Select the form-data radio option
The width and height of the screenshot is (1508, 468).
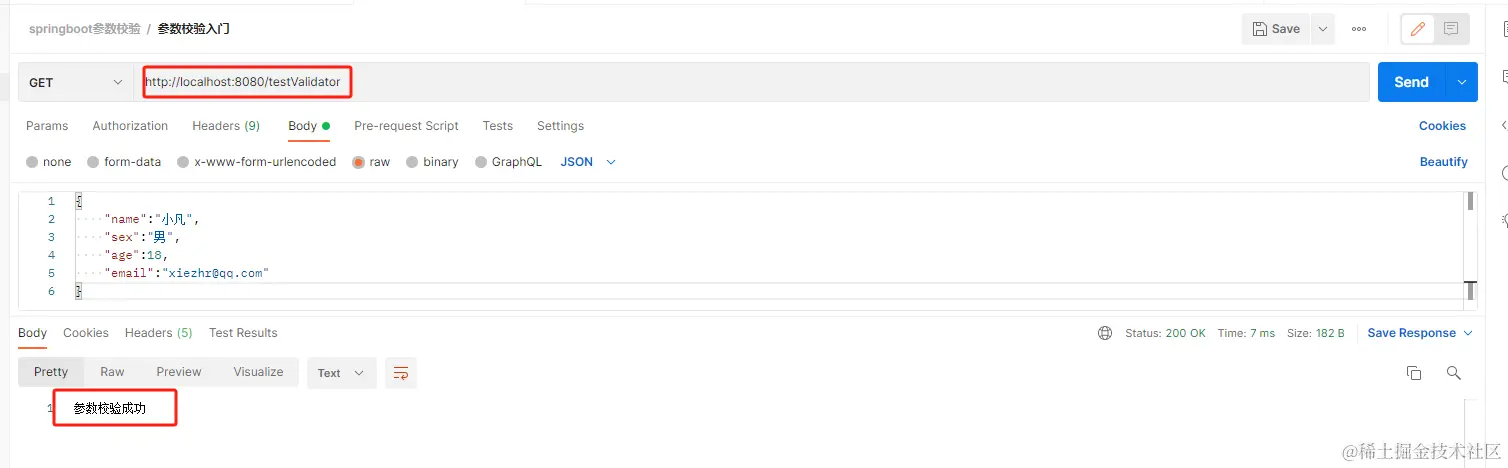pos(94,162)
